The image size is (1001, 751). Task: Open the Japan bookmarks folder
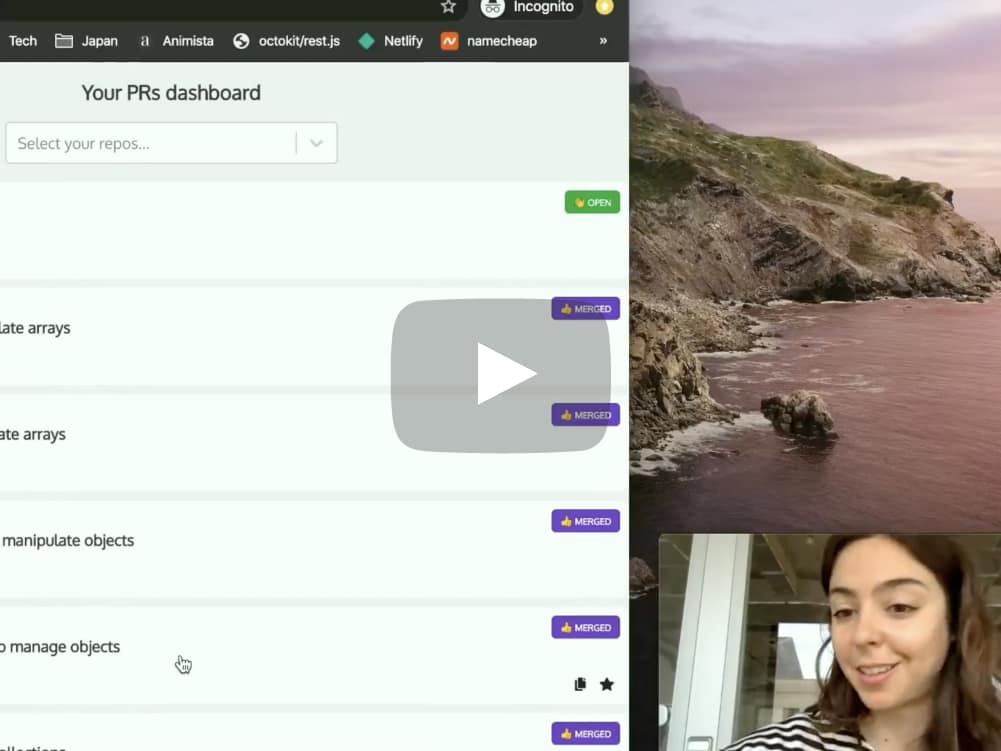[x=86, y=41]
